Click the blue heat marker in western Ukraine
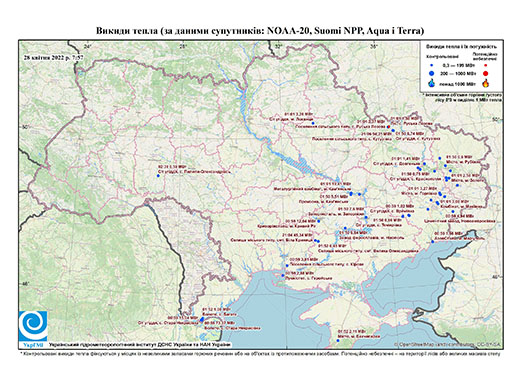Image resolution: width=520 pixels, height=368 pixels. (158, 176)
